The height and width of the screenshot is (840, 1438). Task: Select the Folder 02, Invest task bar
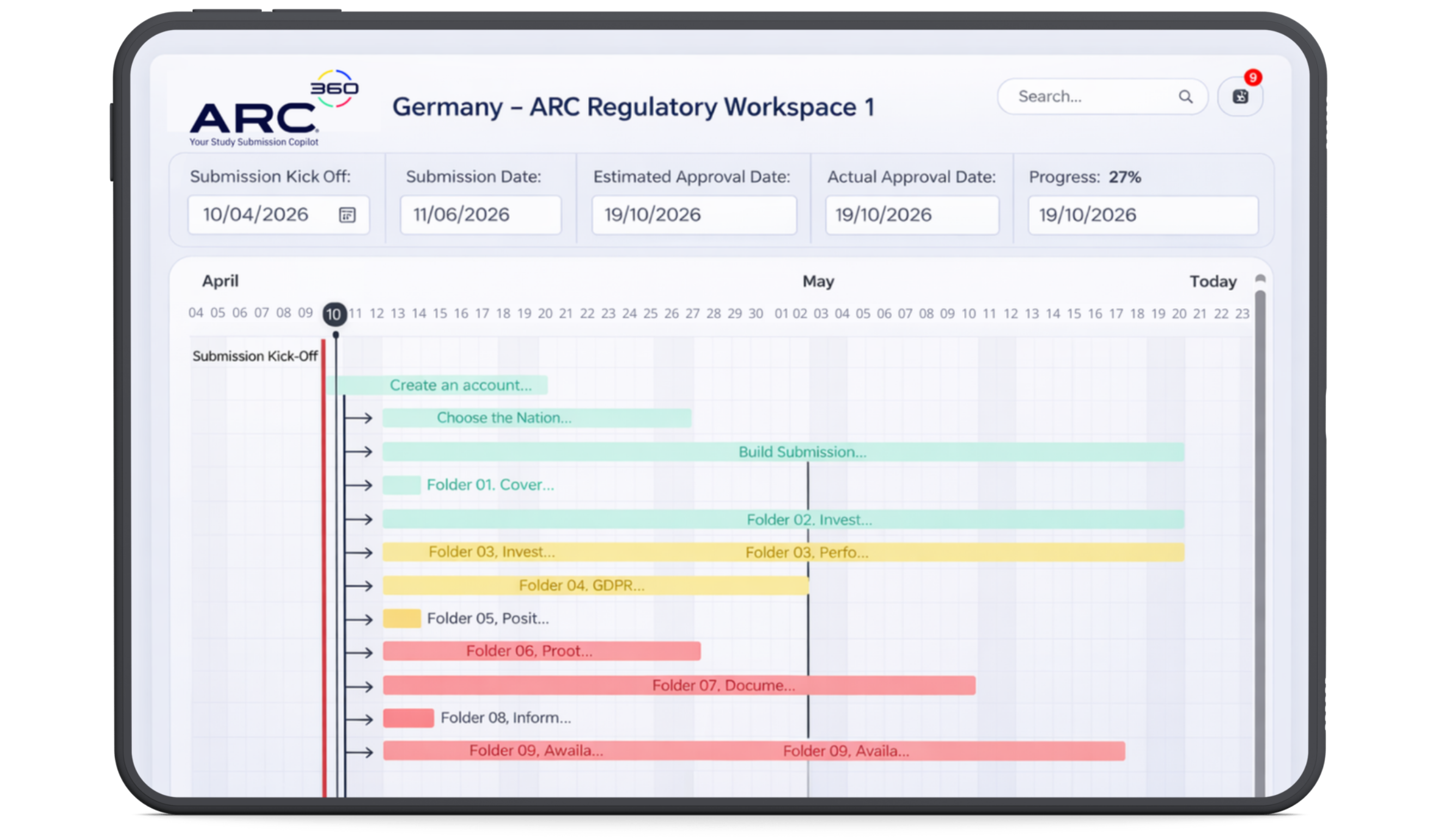click(x=783, y=519)
